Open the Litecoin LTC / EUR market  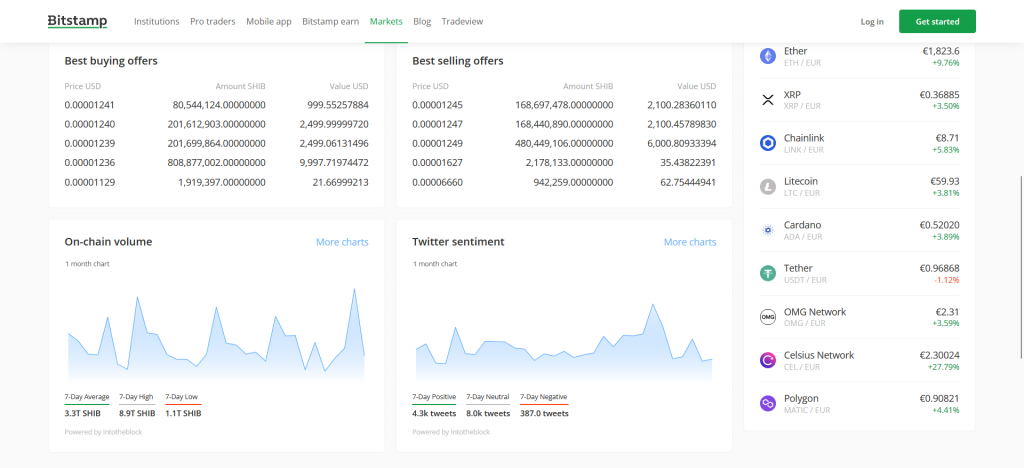[x=859, y=187]
